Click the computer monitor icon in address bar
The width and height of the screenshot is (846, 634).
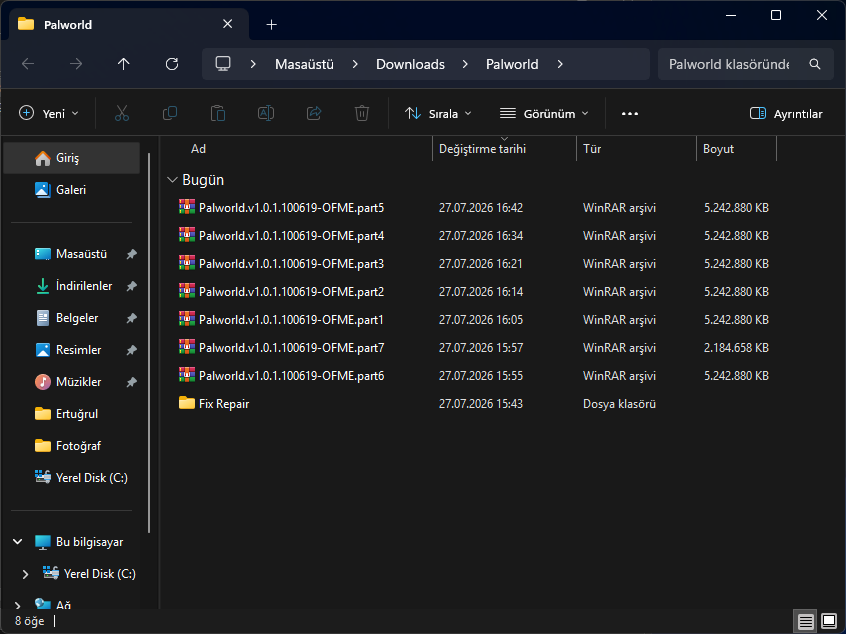[223, 64]
